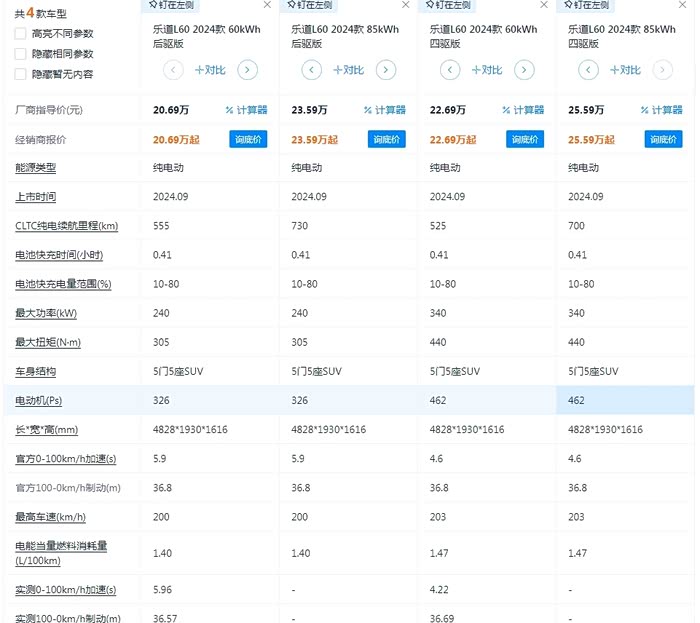Open the 实测0-100km/h加速(s) parameter link
The image size is (700, 623).
pyautogui.click(x=66, y=590)
